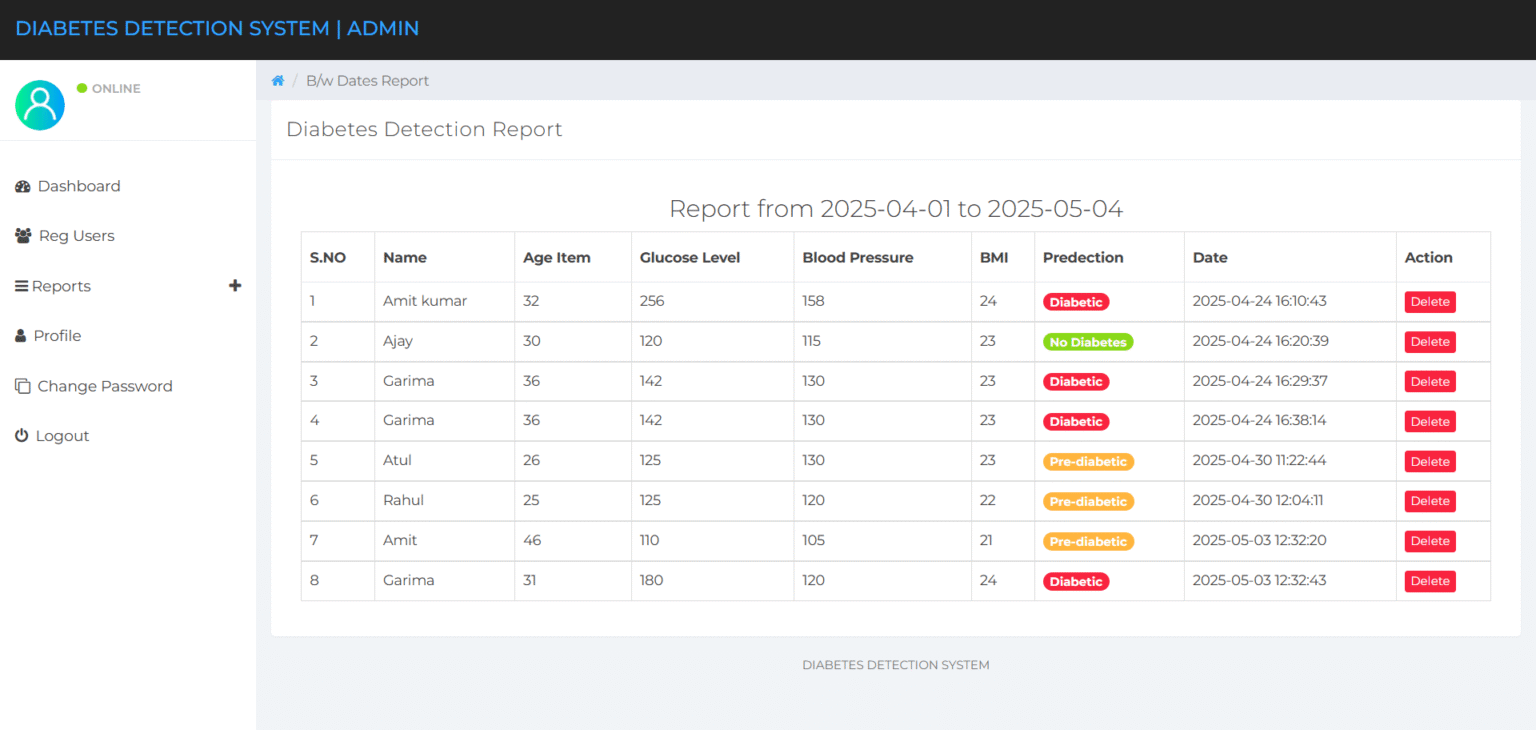Click the Logout power icon
Screen dimensions: 1536x730
(22, 435)
